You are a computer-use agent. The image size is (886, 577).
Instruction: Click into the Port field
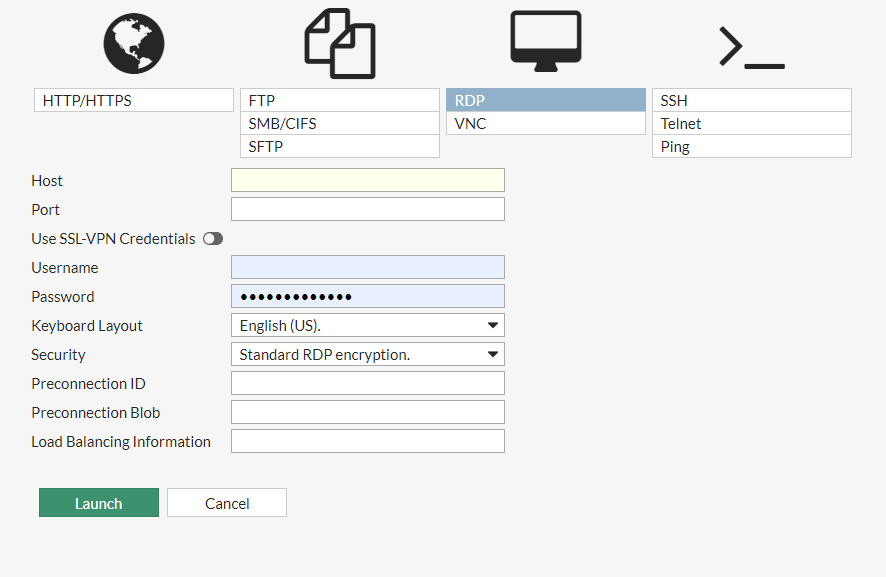coord(367,209)
